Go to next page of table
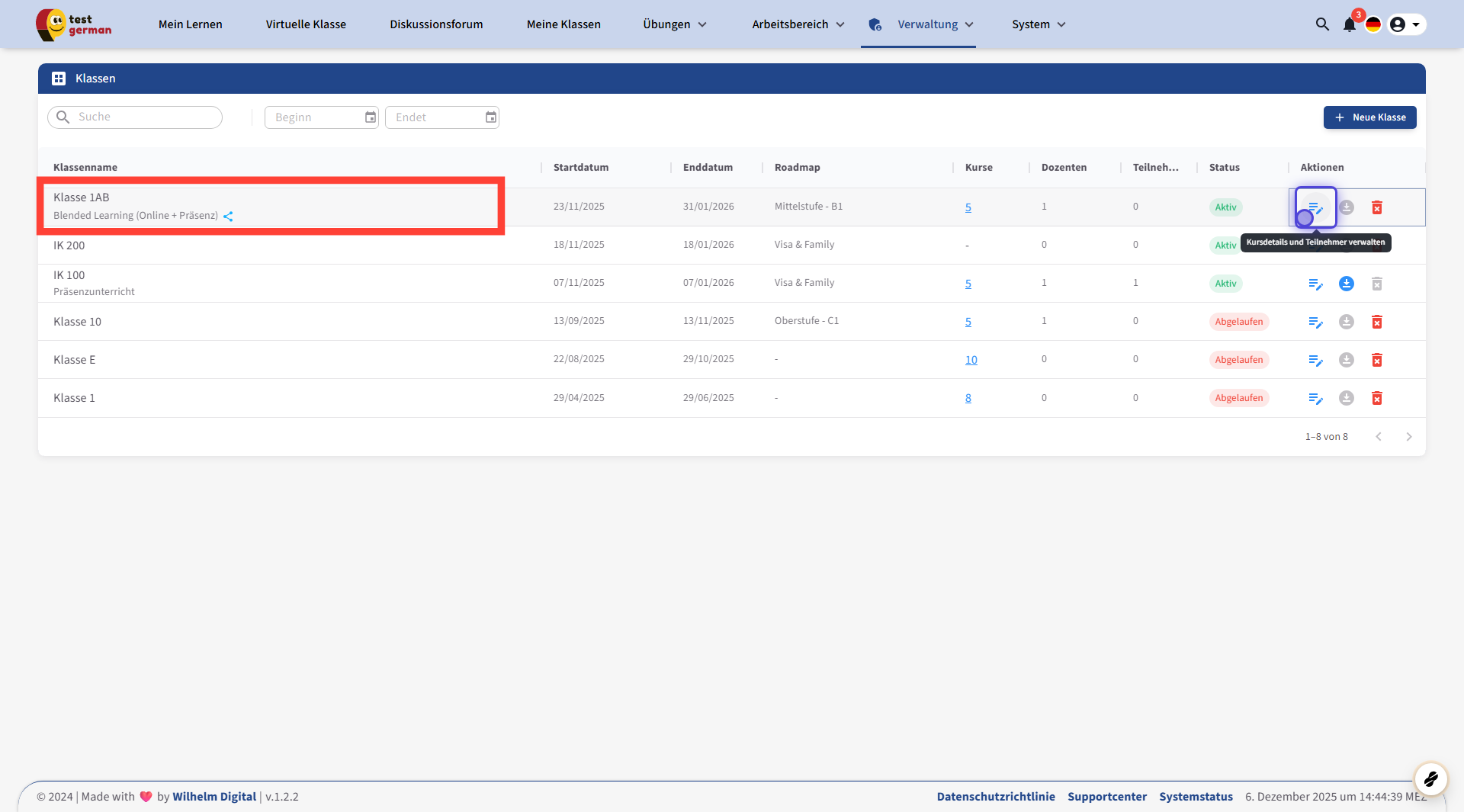 click(x=1408, y=437)
